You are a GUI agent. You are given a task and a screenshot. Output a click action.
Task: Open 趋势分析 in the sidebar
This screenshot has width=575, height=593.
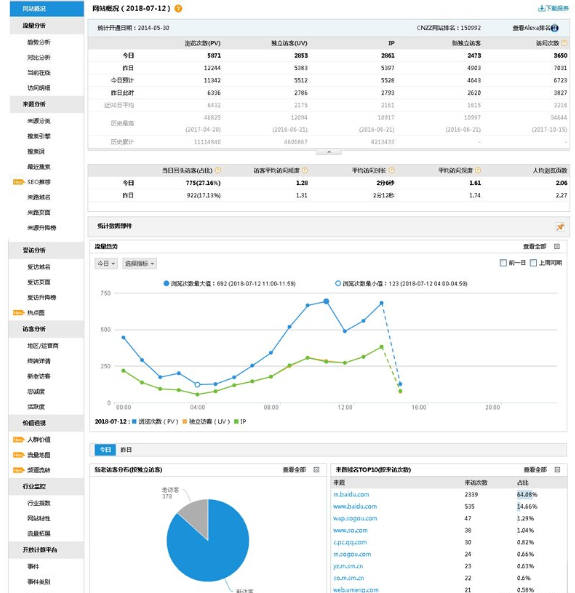[39, 42]
